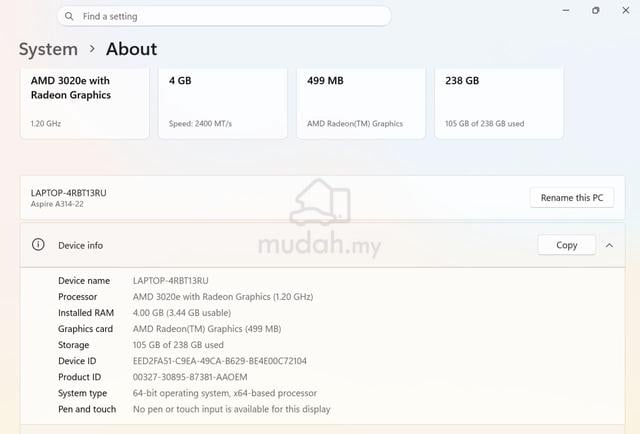The image size is (640, 434).
Task: Click the Product ID label
Action: click(80, 377)
